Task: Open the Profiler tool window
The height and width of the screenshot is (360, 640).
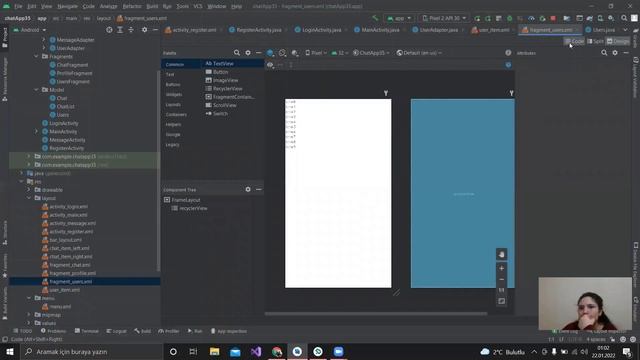Action: click(169, 331)
